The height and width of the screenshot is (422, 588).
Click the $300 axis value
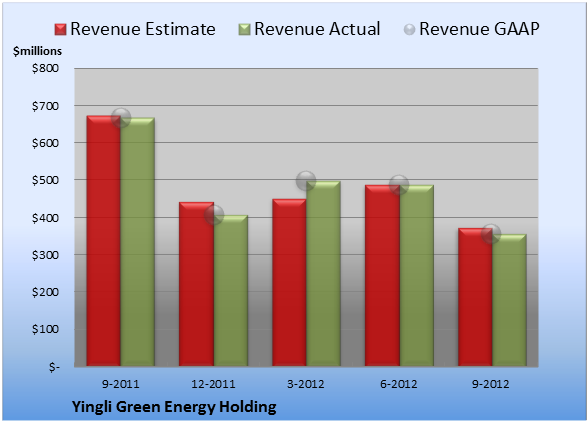point(45,255)
